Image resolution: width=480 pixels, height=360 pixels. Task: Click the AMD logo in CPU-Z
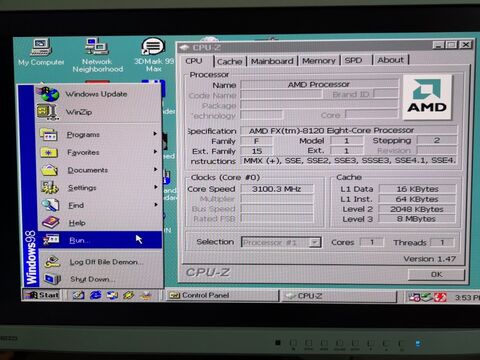coord(427,97)
